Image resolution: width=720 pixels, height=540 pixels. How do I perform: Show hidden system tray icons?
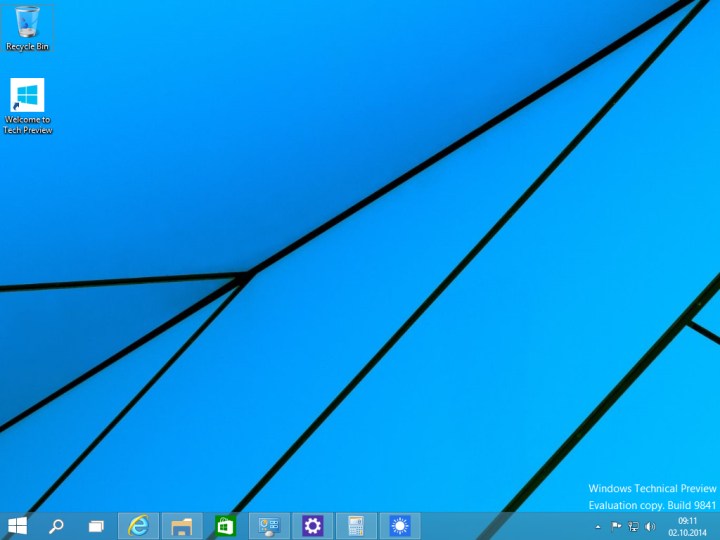(x=598, y=527)
